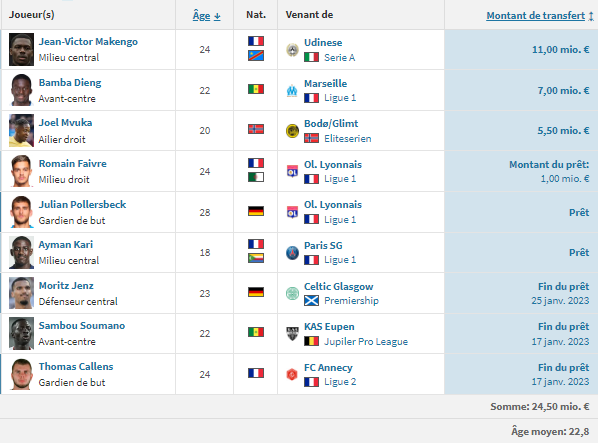This screenshot has height=443, width=598.
Task: Click the Norway flag in Joel Mvuka's row
Action: (x=256, y=129)
